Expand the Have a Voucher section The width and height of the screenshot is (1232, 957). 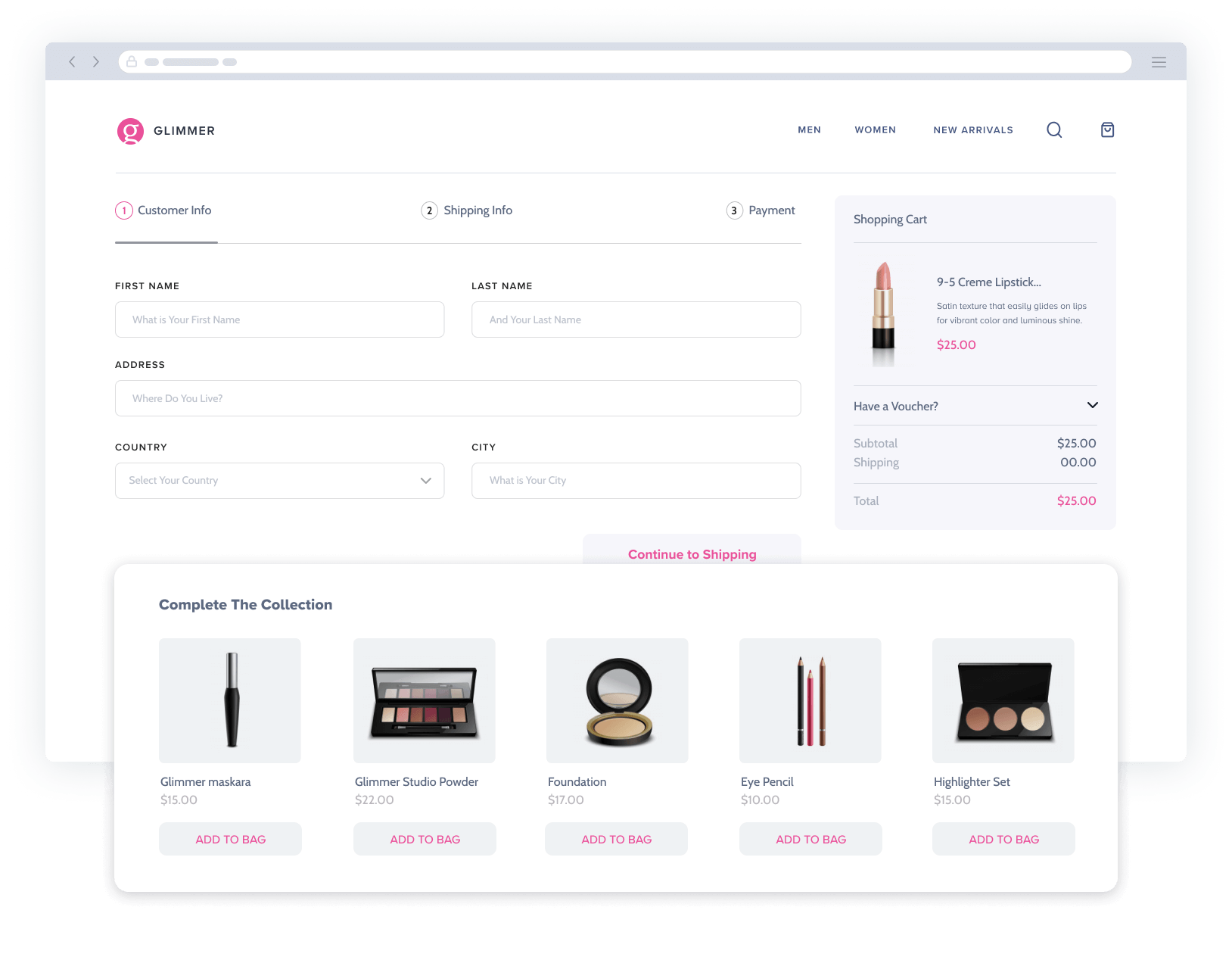1092,405
